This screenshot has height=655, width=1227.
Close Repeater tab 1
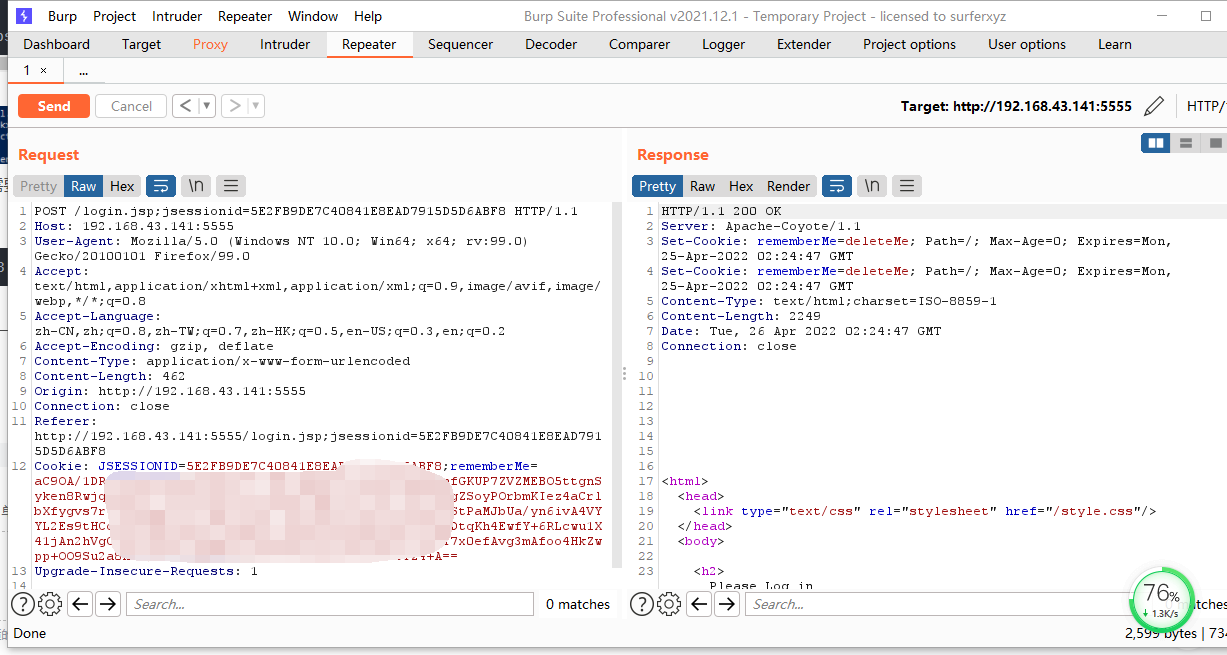click(43, 71)
